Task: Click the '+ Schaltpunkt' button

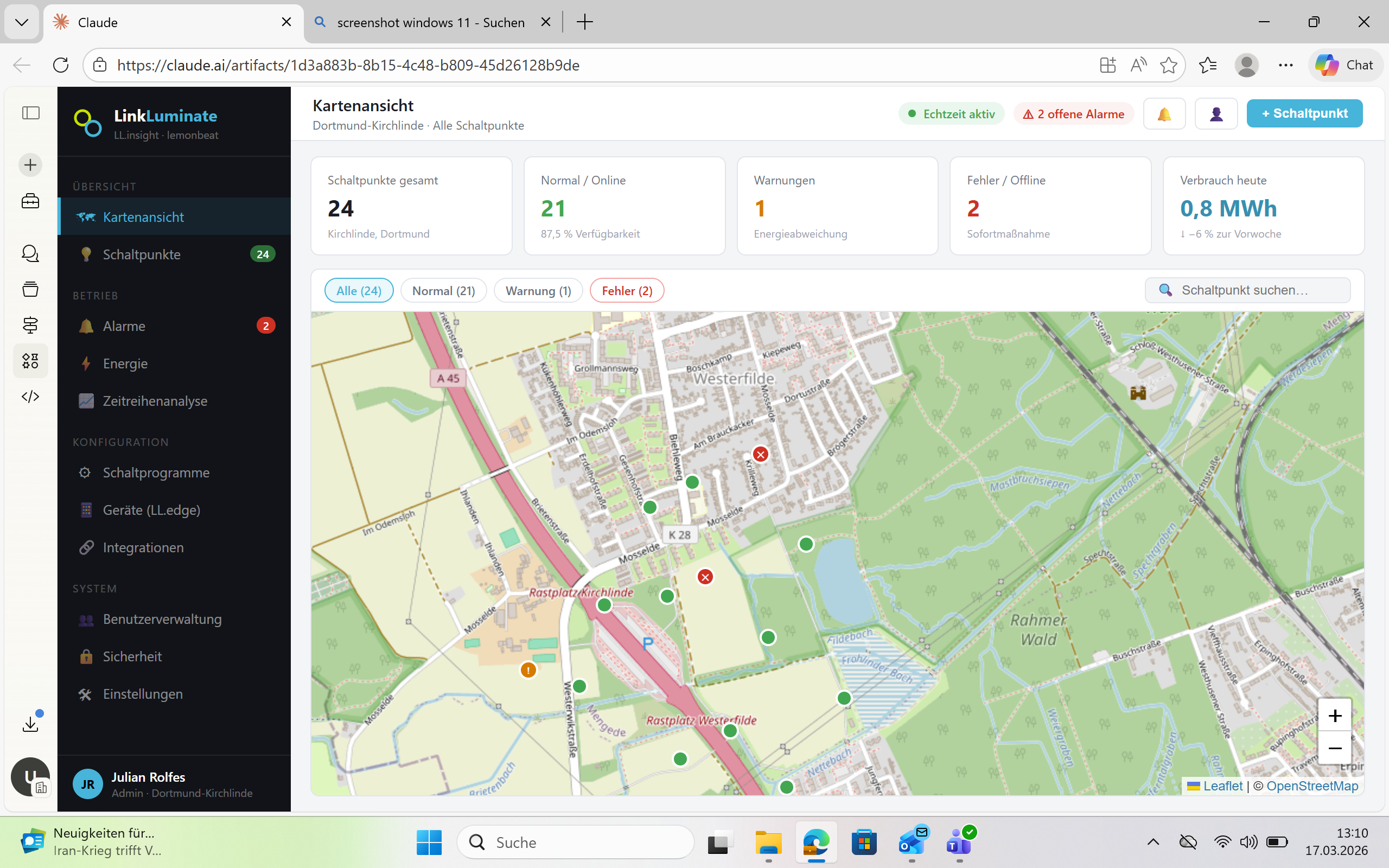Action: [x=1304, y=113]
